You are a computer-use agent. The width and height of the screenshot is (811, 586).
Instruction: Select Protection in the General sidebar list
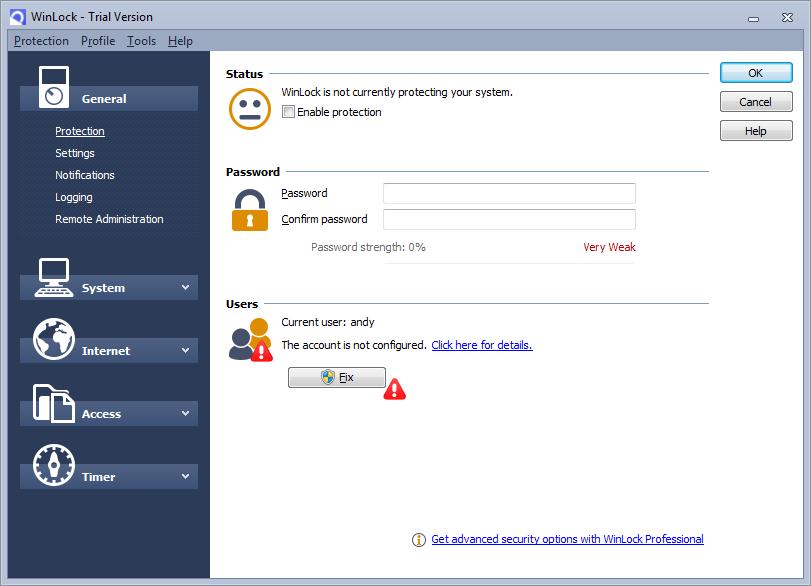click(80, 131)
